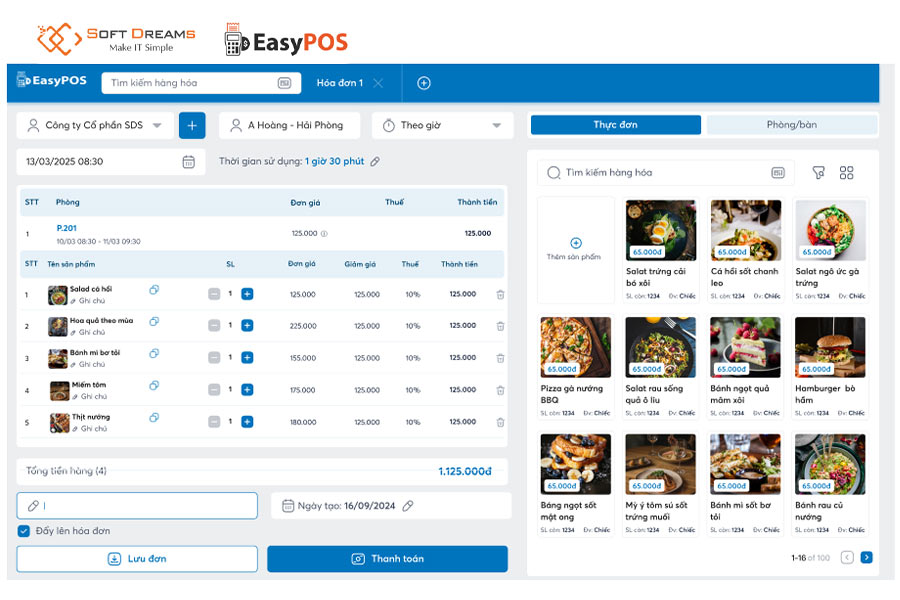Select the Mỳ ý tôm sú sốt trứng muối dish
900x600 pixels.
[x=661, y=484]
